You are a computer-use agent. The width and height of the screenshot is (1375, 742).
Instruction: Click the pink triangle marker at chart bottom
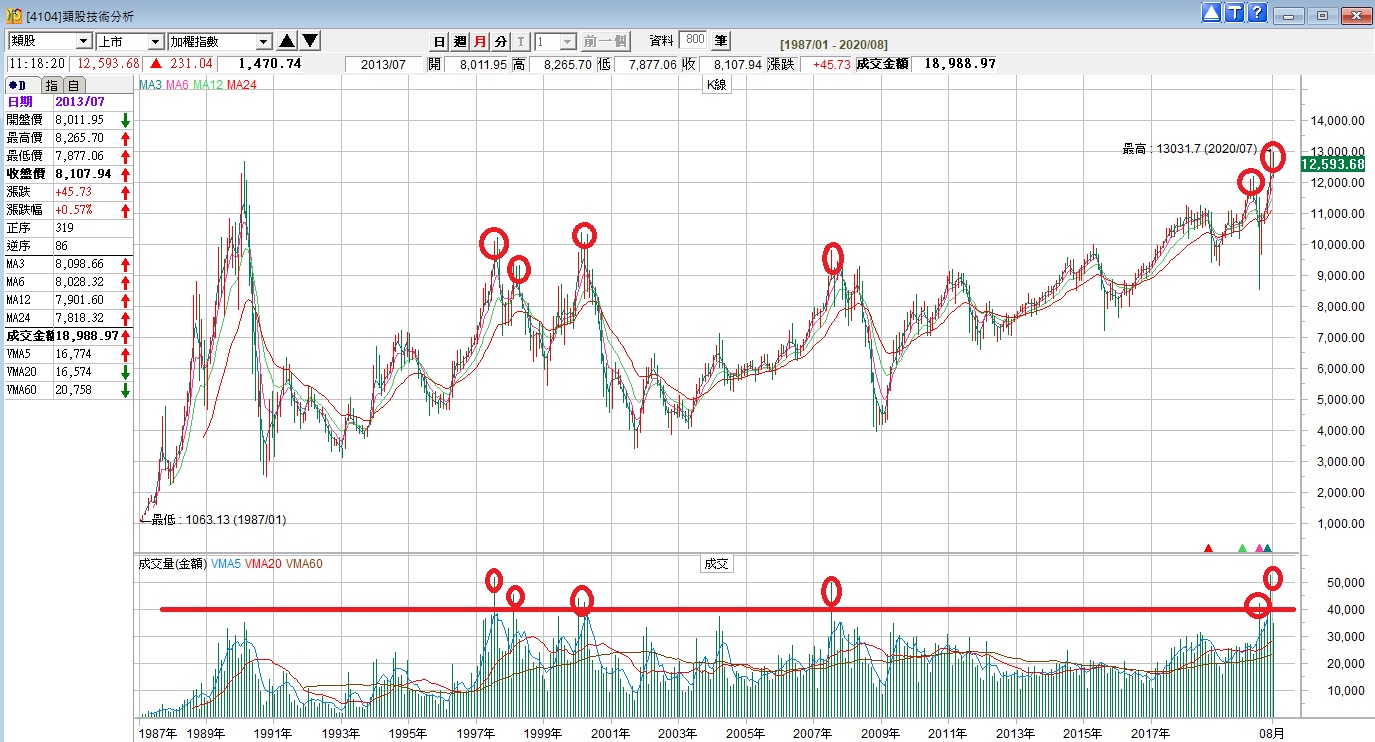pyautogui.click(x=1258, y=548)
